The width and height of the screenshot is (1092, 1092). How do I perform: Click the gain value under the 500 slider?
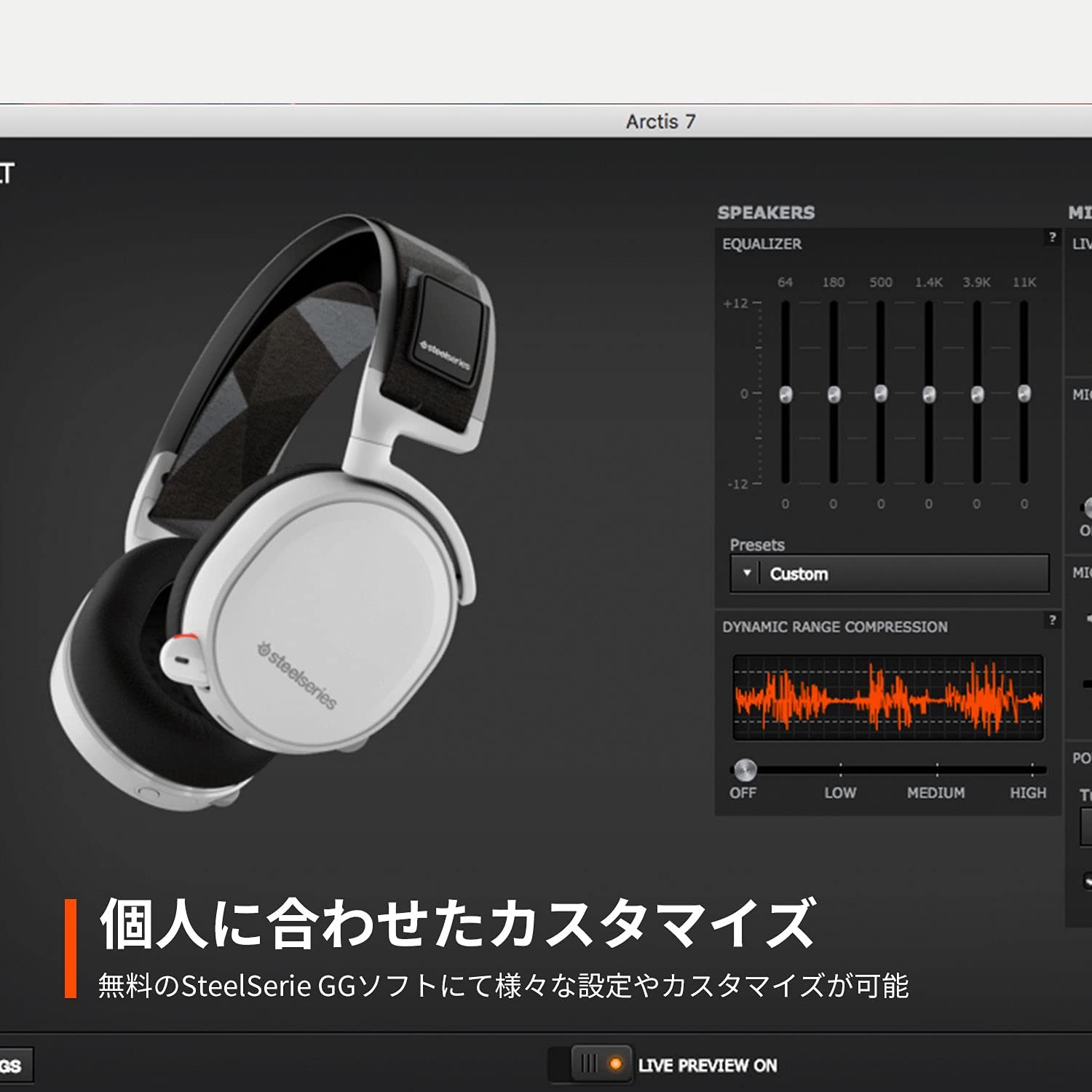pyautogui.click(x=881, y=504)
